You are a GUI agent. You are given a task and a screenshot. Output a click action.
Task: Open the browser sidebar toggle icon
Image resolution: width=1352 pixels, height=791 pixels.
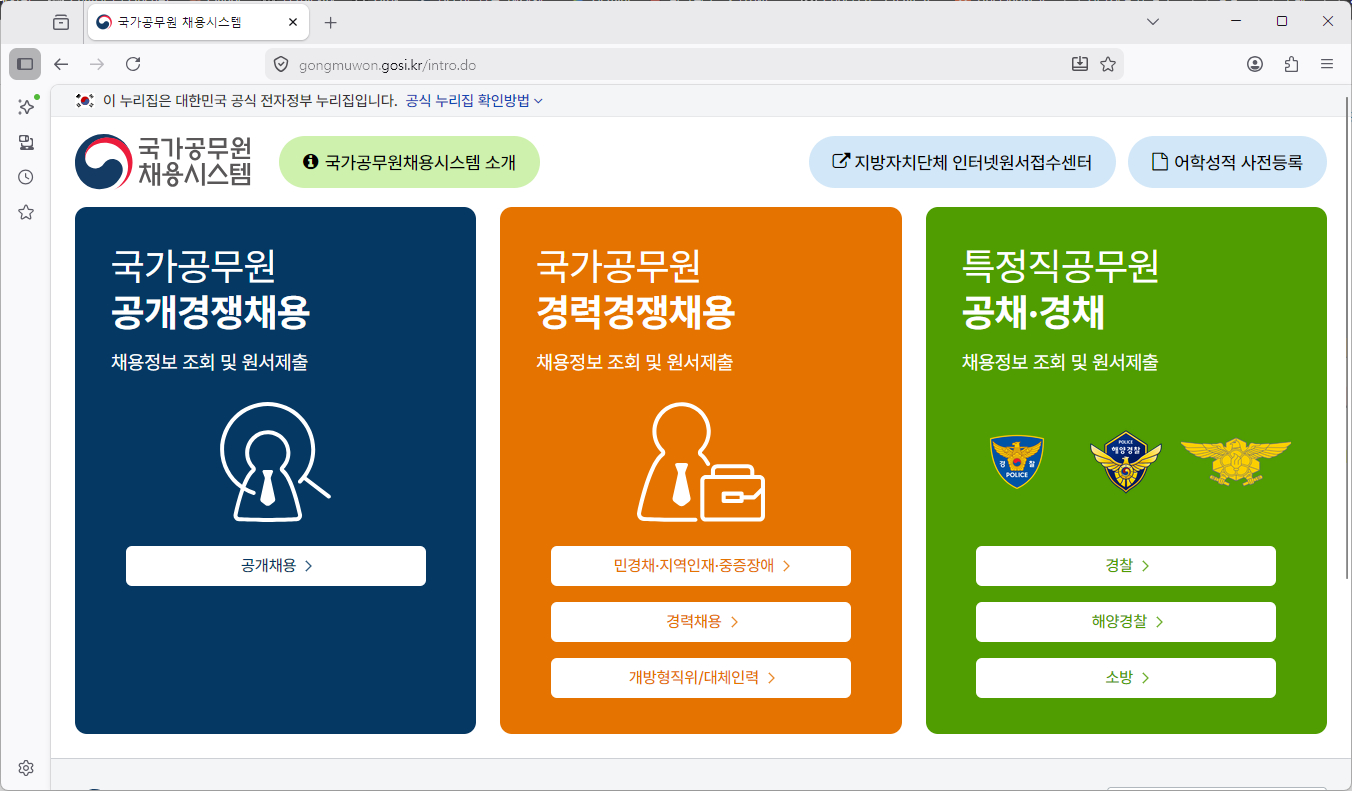(25, 64)
